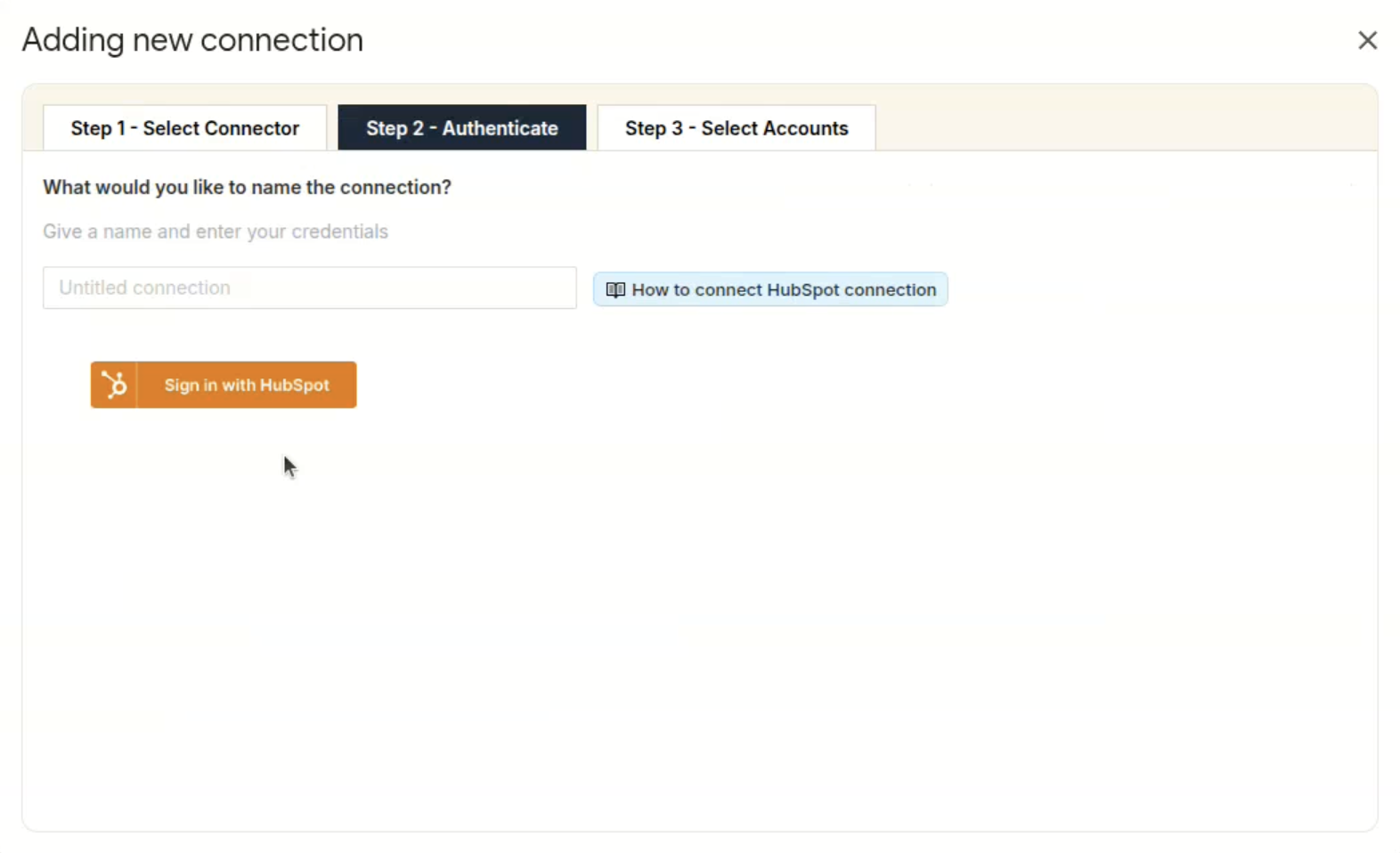This screenshot has height=853, width=1400.
Task: Click the Sign in with HubSpot button
Action: point(224,385)
